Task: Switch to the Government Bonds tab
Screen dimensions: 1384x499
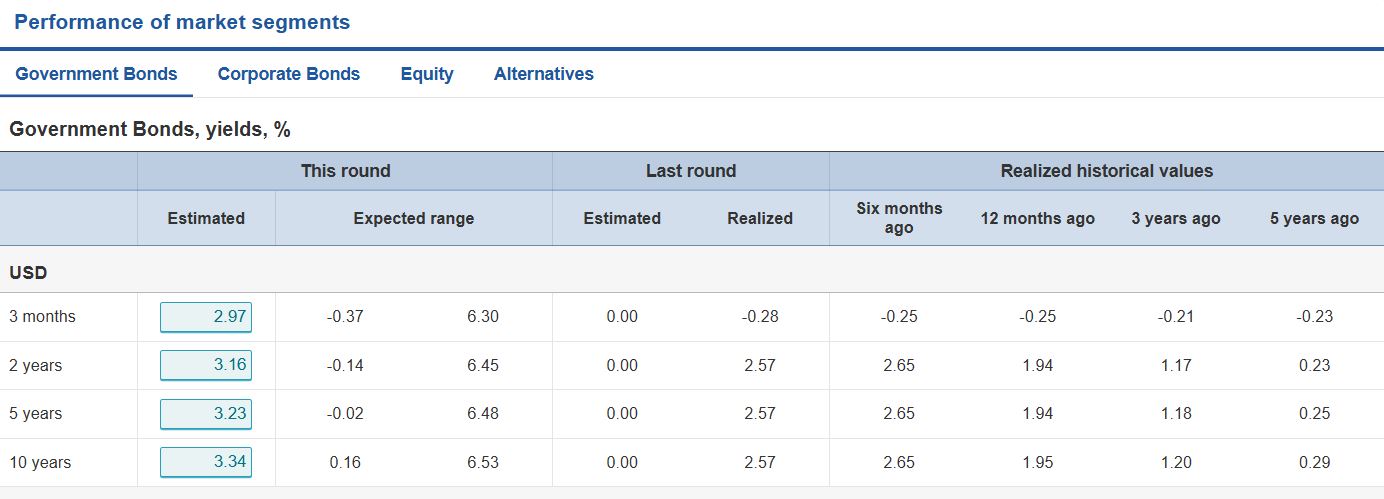Action: [x=96, y=74]
